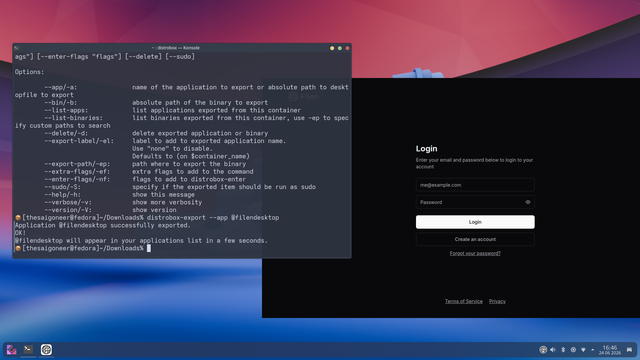Screen dimensions: 640x360
Task: Click 'Application @filendesktop successfully exported.' line
Action: click(x=103, y=225)
